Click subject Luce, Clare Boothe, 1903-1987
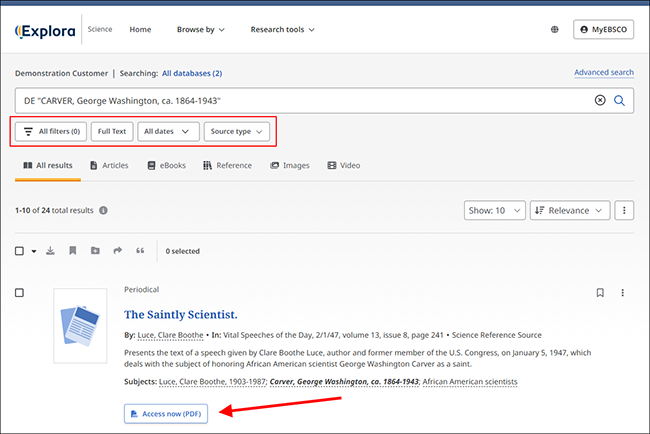 pyautogui.click(x=212, y=381)
